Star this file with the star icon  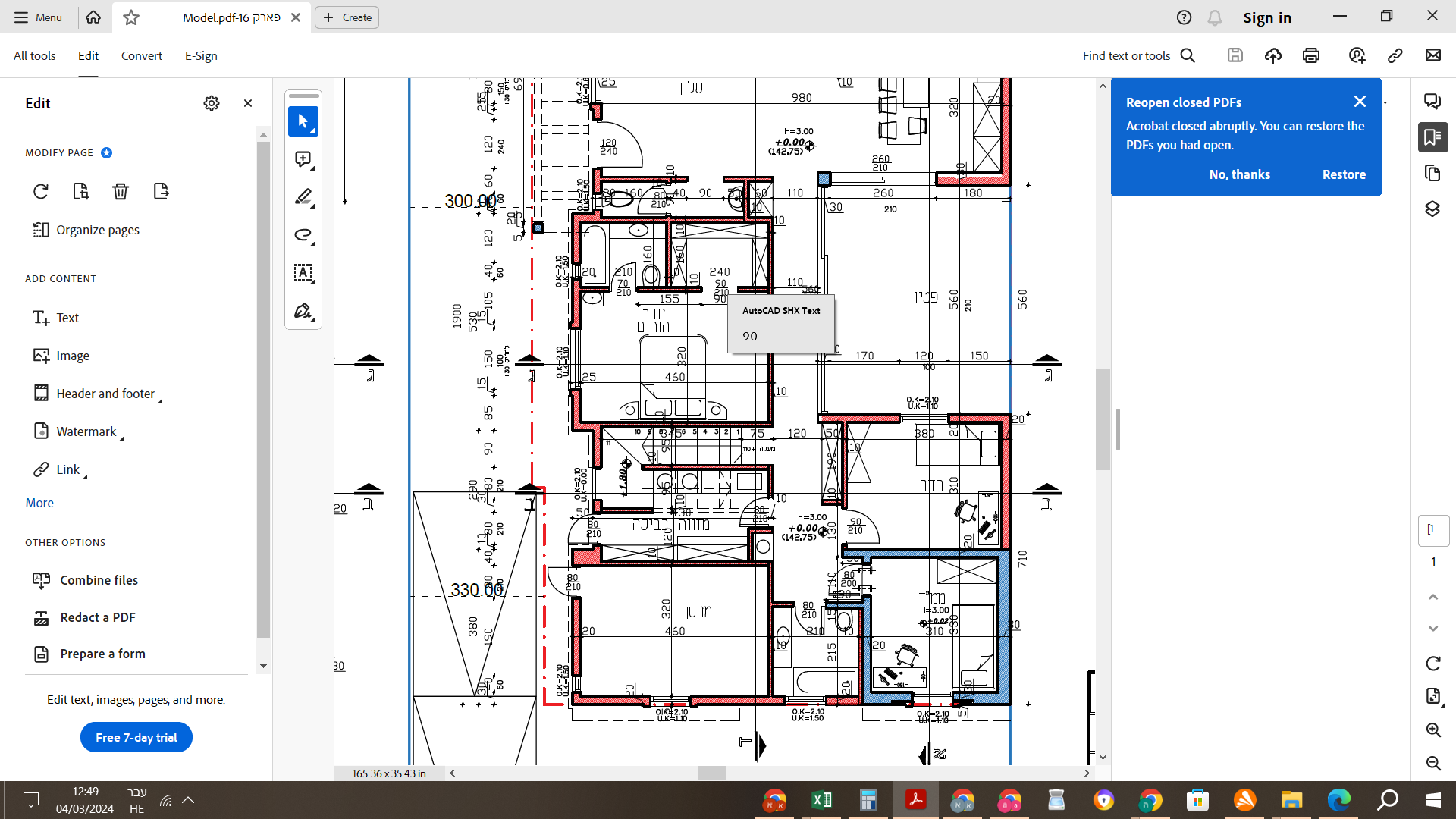click(131, 17)
